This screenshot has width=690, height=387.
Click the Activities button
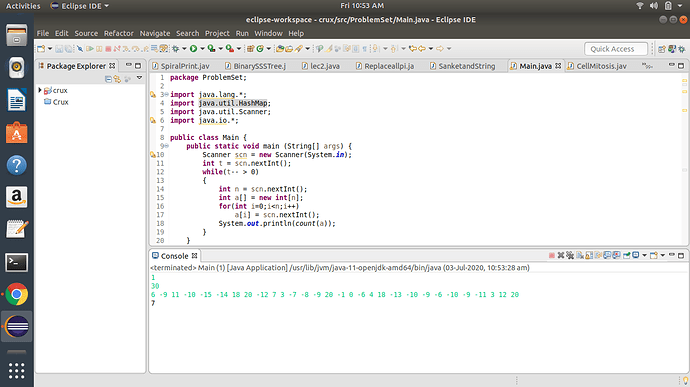click(x=23, y=6)
